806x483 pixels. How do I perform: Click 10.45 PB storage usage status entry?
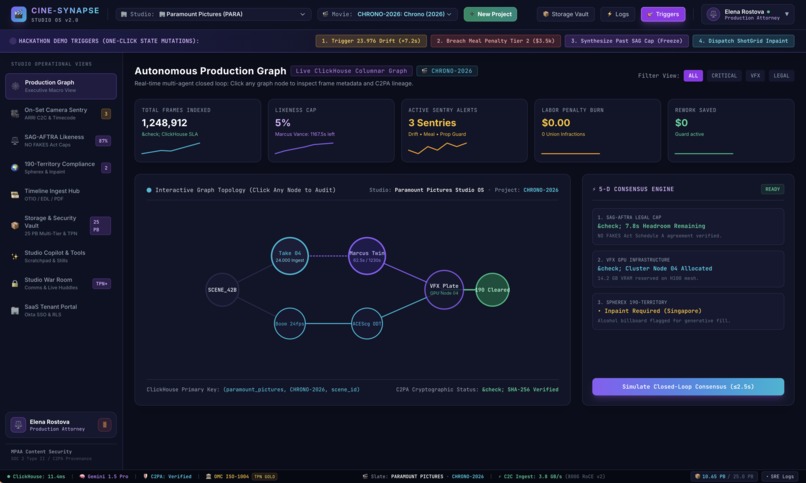(x=724, y=476)
